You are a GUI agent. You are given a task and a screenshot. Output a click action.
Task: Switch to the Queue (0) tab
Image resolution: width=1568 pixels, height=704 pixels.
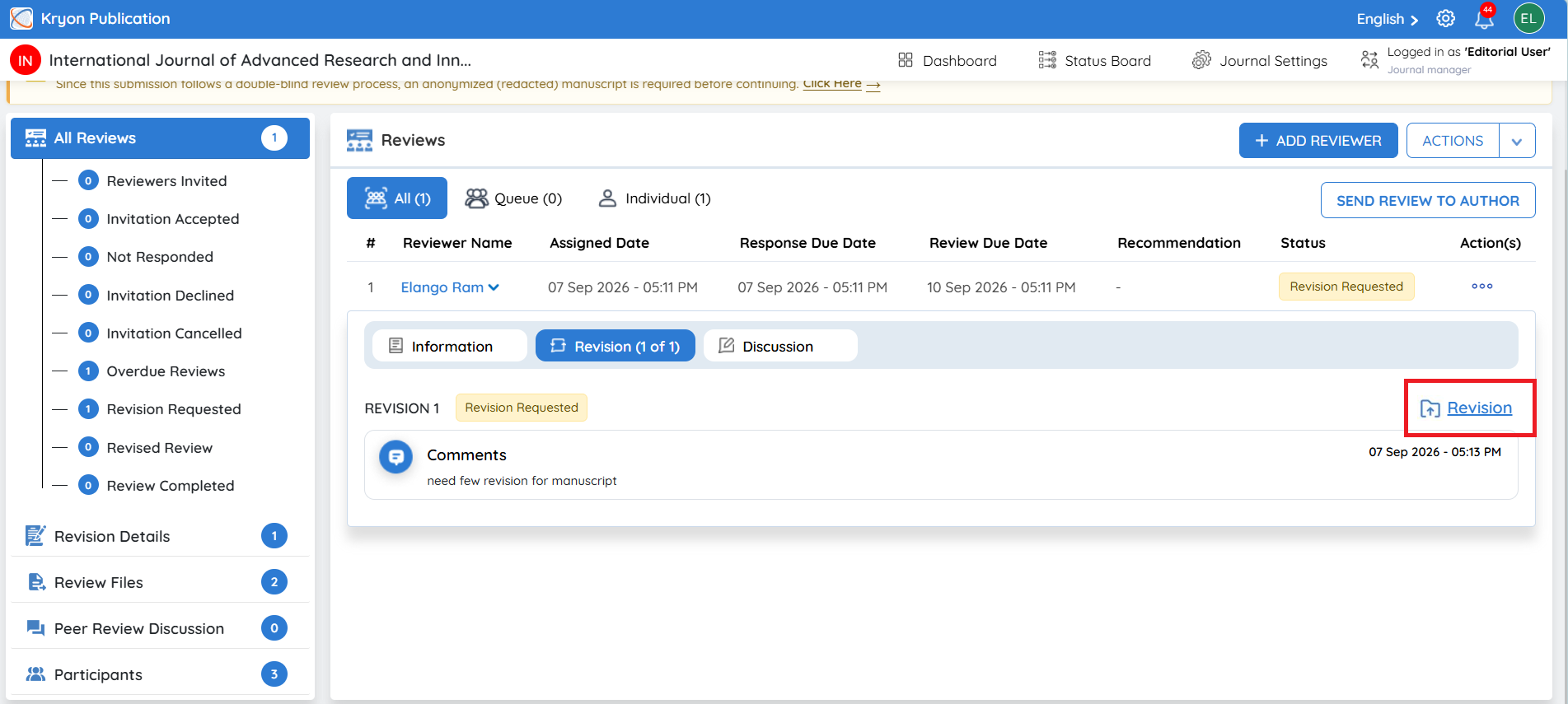coord(513,198)
